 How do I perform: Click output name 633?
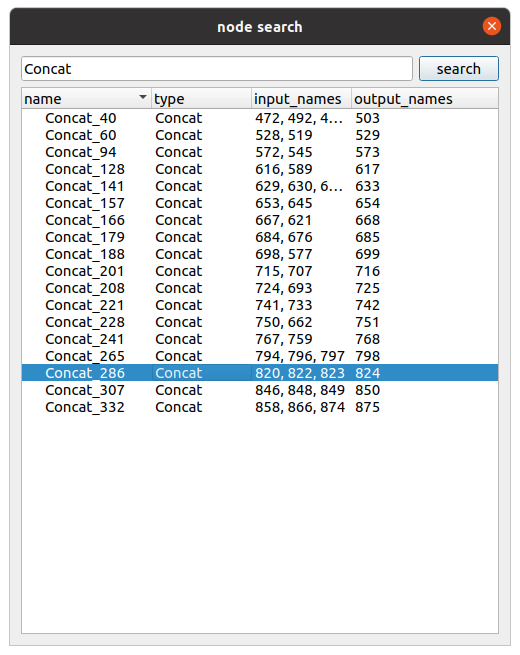(x=368, y=186)
